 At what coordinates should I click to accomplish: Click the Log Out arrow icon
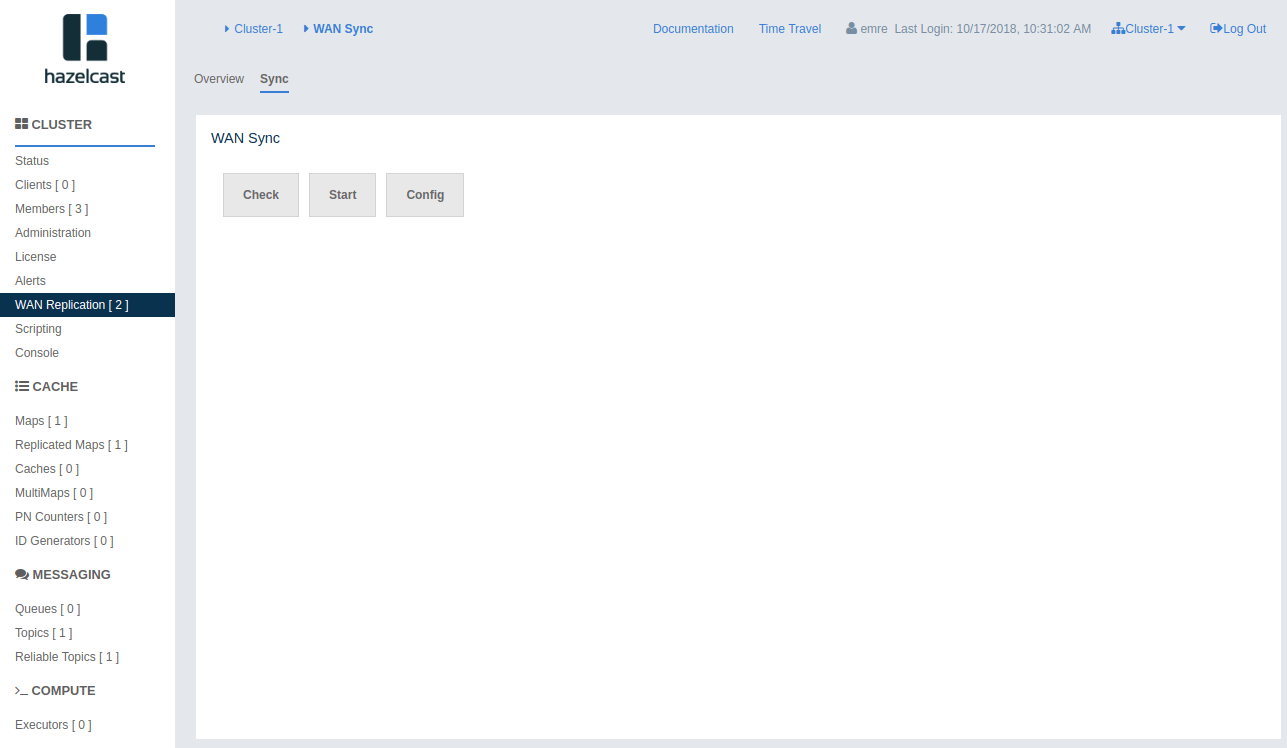[x=1216, y=29]
